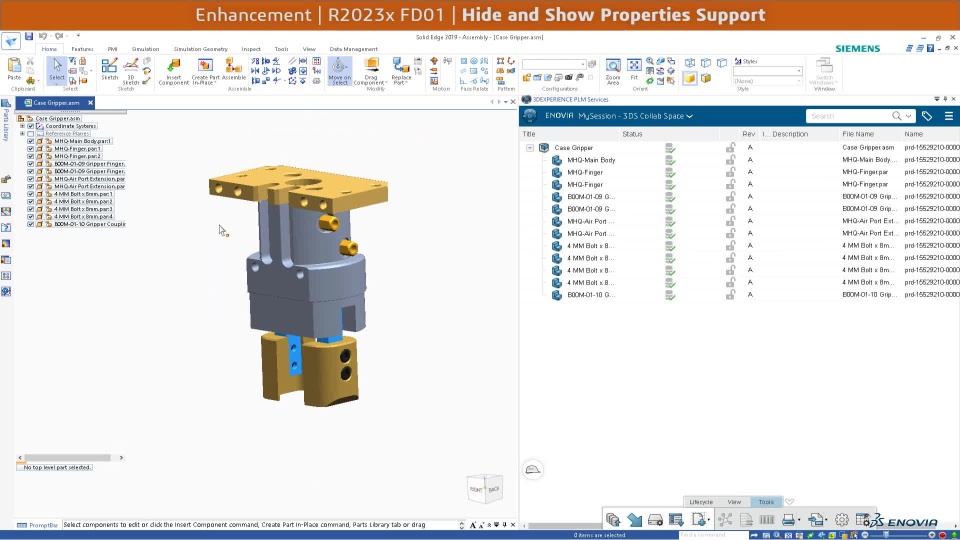This screenshot has width=960, height=540.
Task: Collapse Case Gripper row in ENOVIA tree
Action: (530, 148)
